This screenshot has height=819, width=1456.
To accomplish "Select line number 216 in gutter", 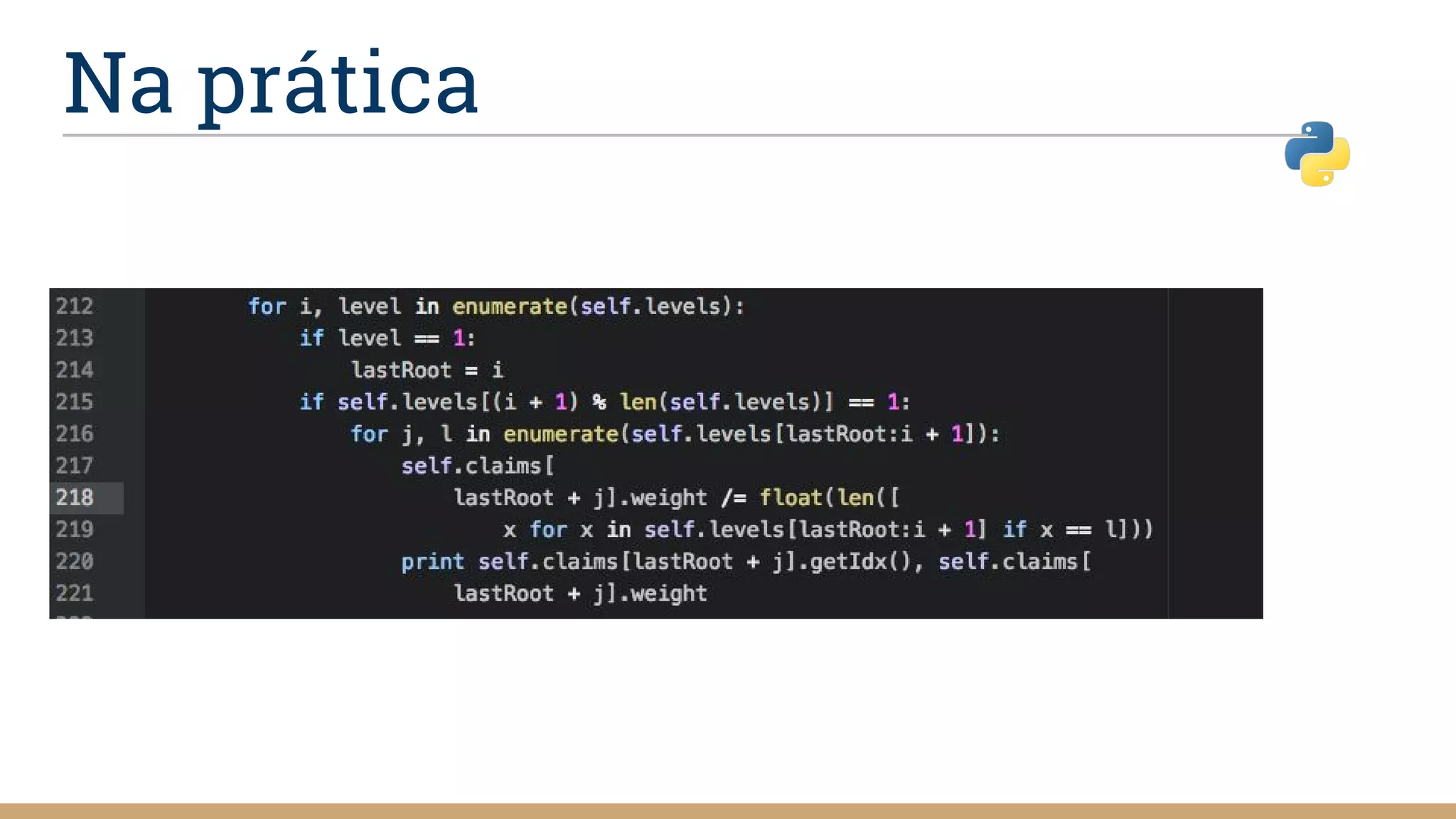I will 75,434.
